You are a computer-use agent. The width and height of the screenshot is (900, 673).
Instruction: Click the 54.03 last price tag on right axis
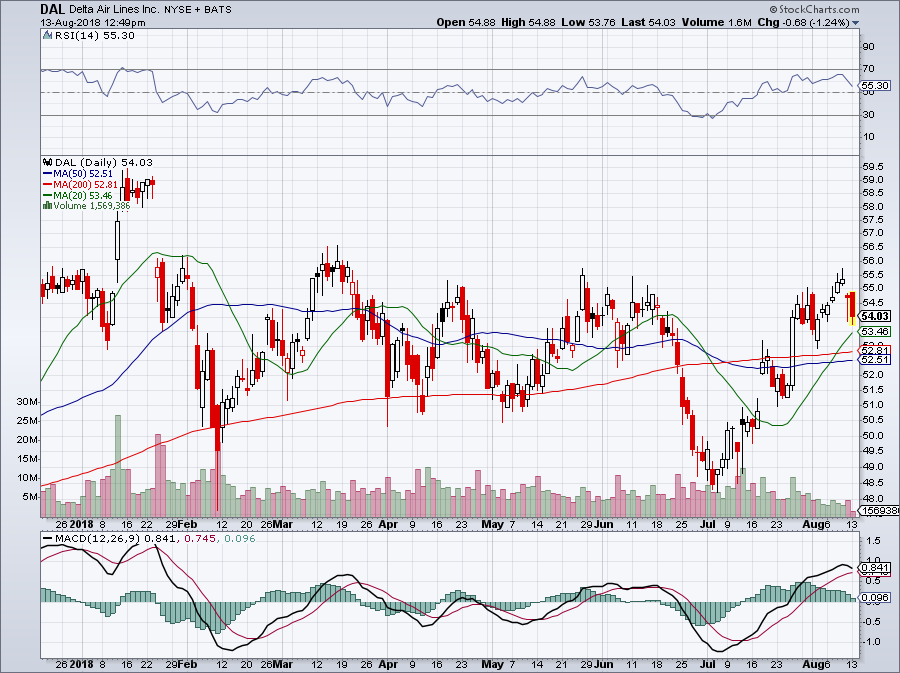(x=875, y=316)
